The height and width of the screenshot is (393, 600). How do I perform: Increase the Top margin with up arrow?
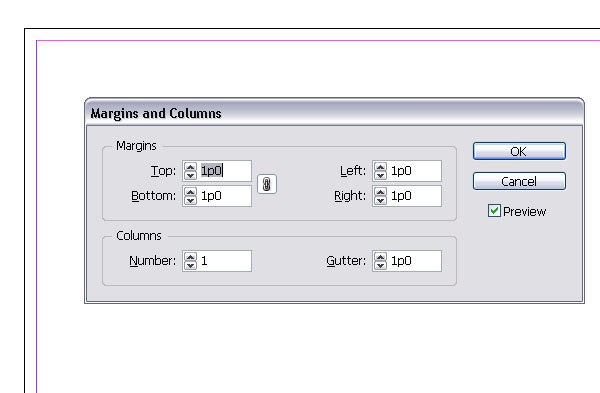pyautogui.click(x=190, y=166)
